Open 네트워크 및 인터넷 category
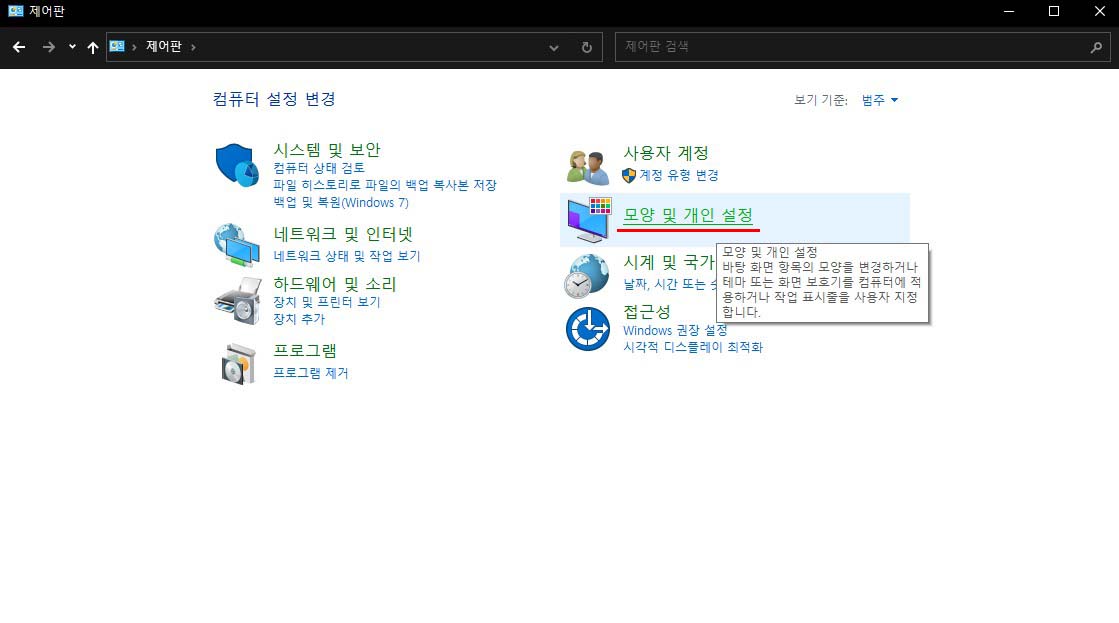Viewport: 1119px width, 623px height. (343, 234)
